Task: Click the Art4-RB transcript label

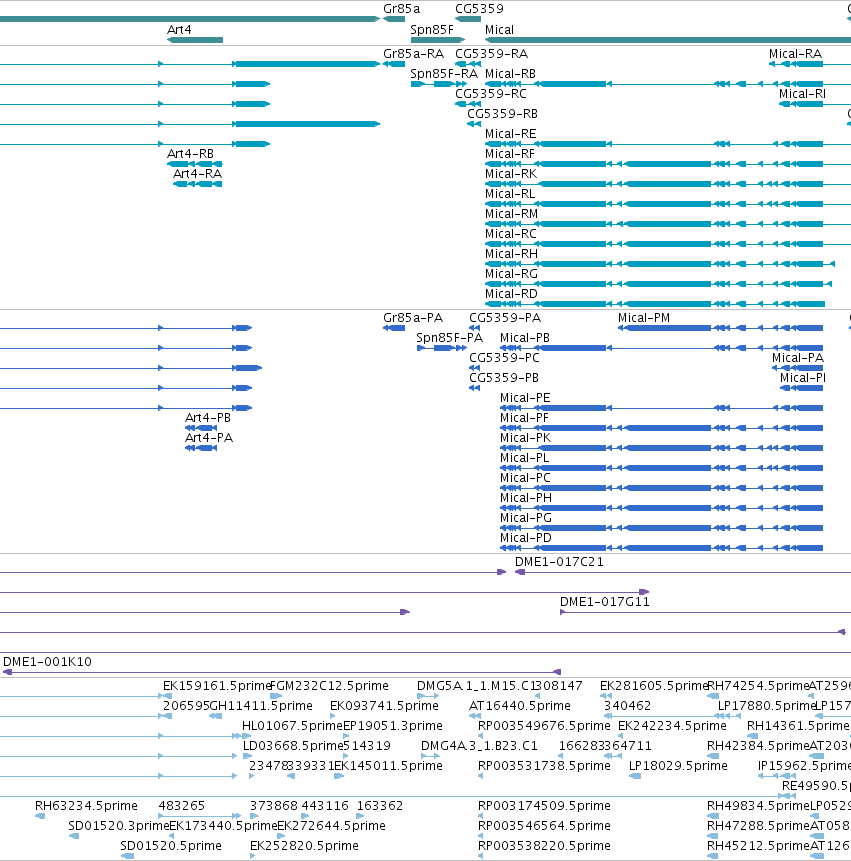Action: coord(191,154)
